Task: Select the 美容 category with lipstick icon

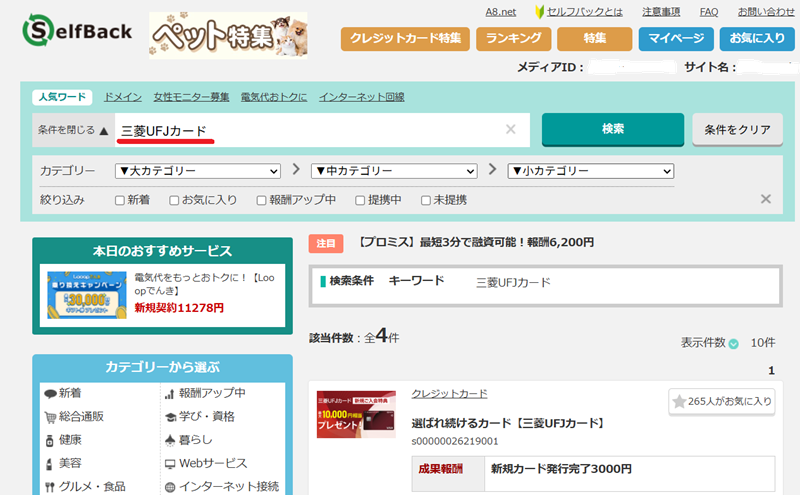Action: tap(63, 463)
